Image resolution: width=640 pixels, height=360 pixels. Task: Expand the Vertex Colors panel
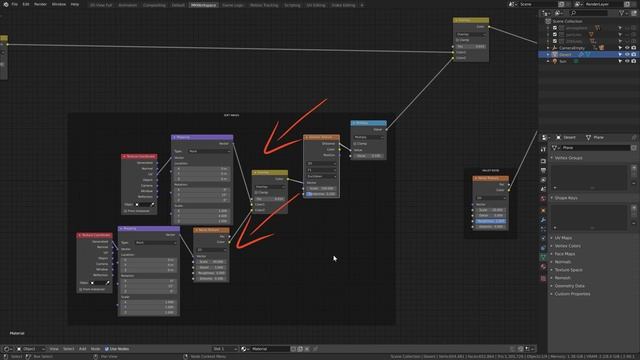pos(567,246)
